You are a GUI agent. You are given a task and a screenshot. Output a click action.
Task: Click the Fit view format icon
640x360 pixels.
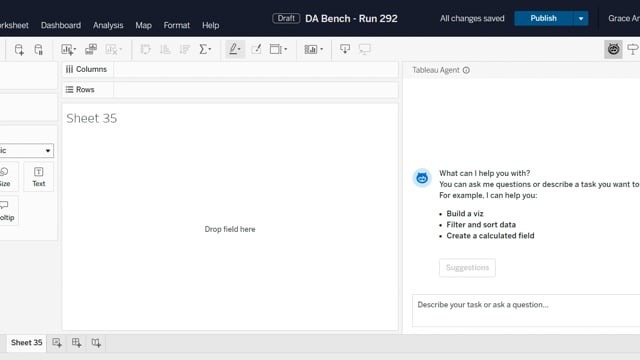pyautogui.click(x=276, y=49)
